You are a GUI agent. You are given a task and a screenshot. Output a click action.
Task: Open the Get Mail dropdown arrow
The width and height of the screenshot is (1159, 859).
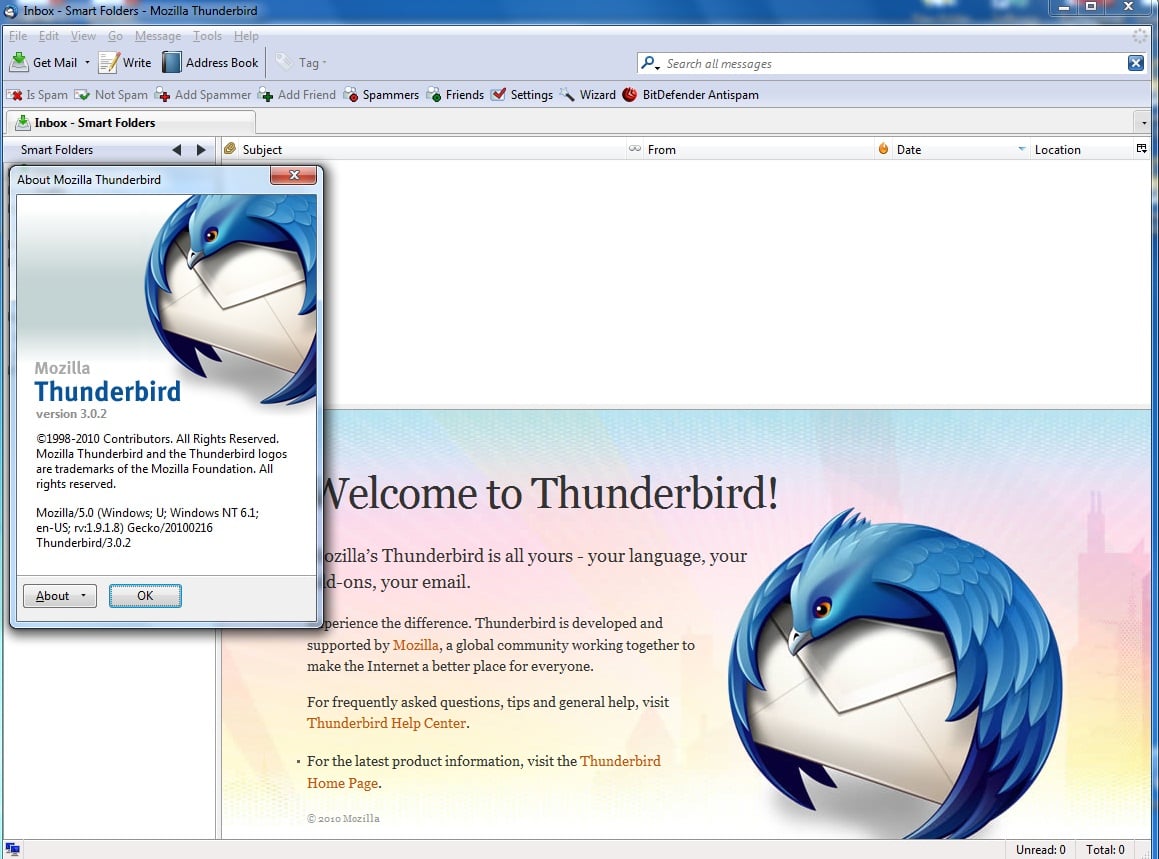coord(87,63)
